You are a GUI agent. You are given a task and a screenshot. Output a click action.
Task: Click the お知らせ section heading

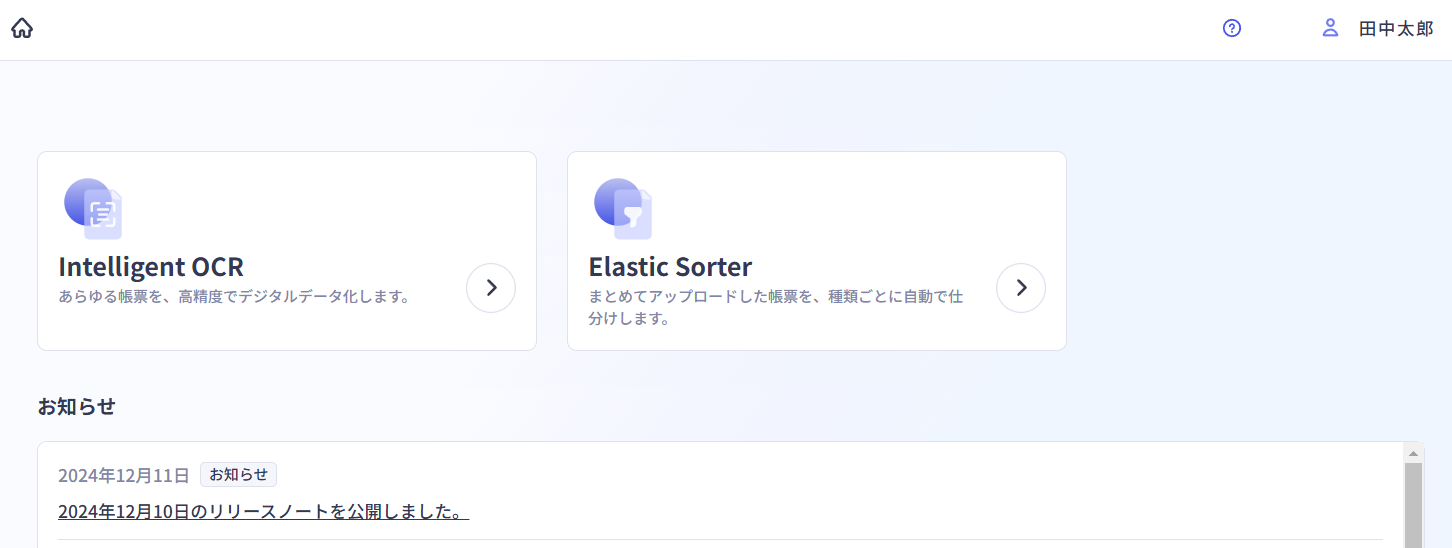[x=77, y=407]
